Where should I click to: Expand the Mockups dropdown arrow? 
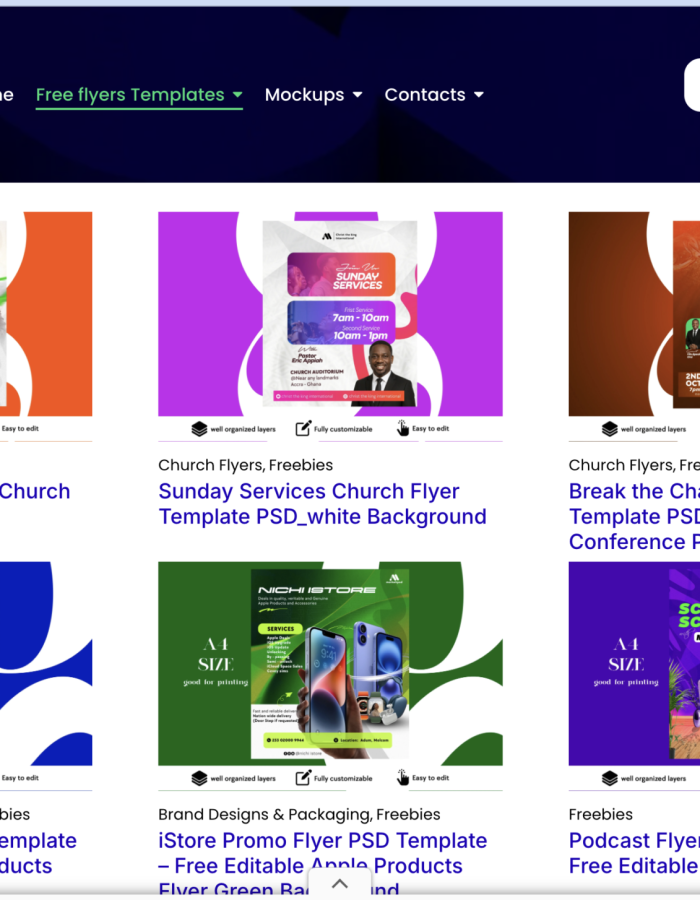point(357,95)
